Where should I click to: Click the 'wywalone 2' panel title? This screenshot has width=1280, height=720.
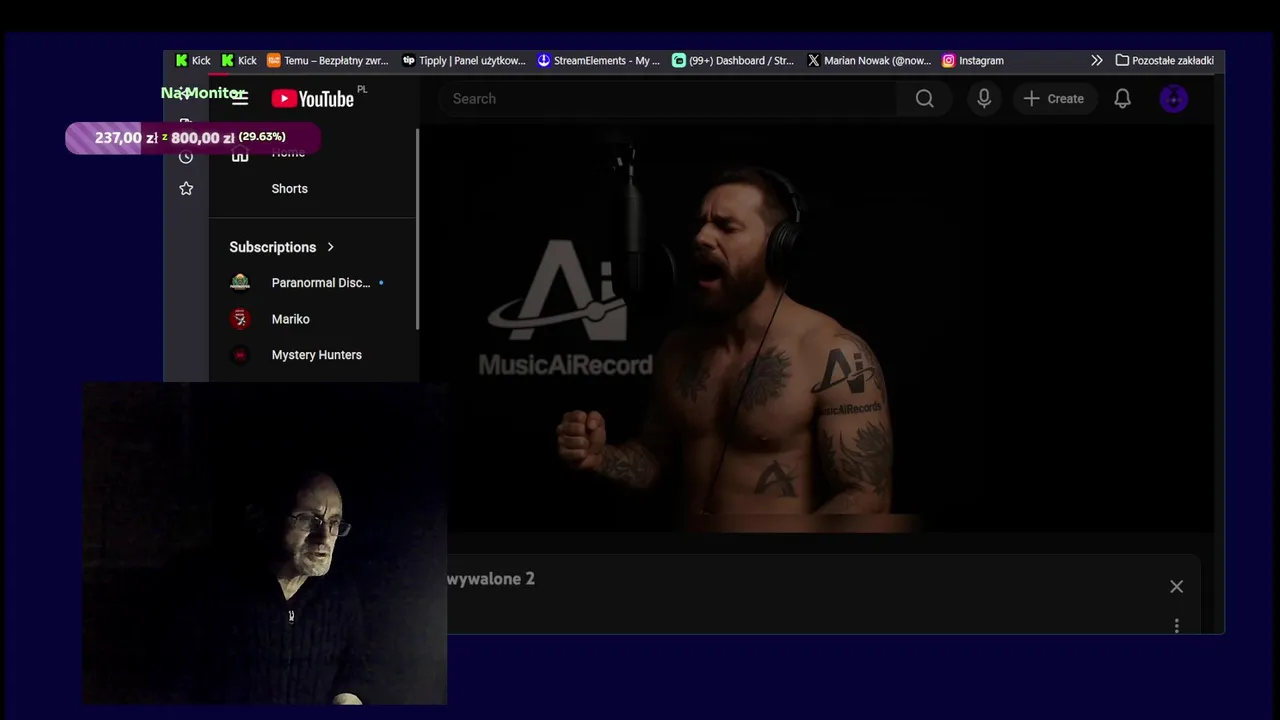point(491,579)
